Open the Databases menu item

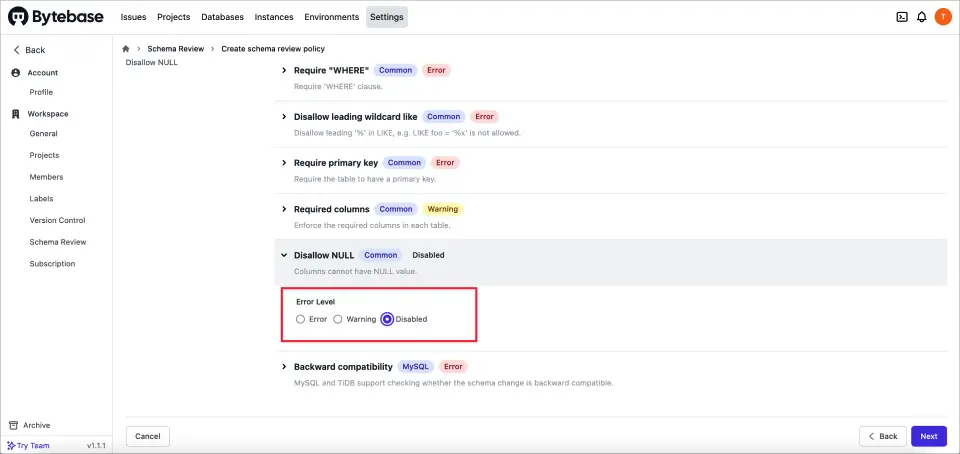pyautogui.click(x=222, y=17)
